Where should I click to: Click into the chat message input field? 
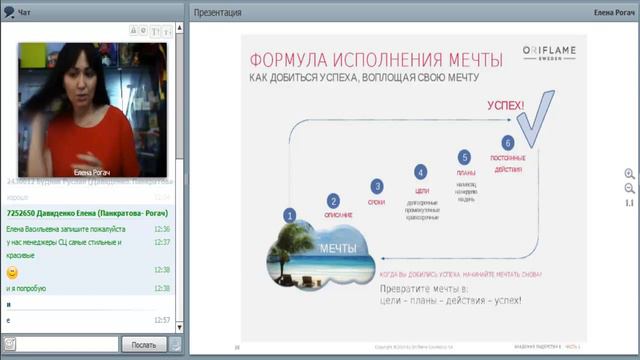[67, 344]
